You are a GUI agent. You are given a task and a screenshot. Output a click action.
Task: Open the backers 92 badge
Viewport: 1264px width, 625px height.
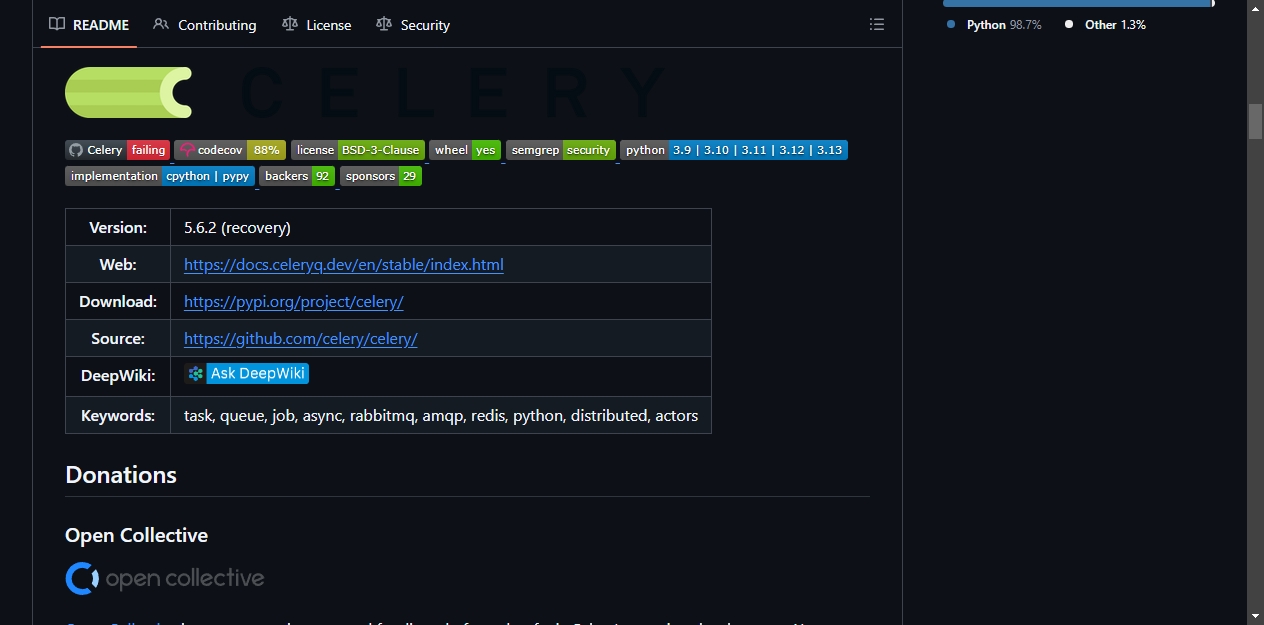[297, 176]
